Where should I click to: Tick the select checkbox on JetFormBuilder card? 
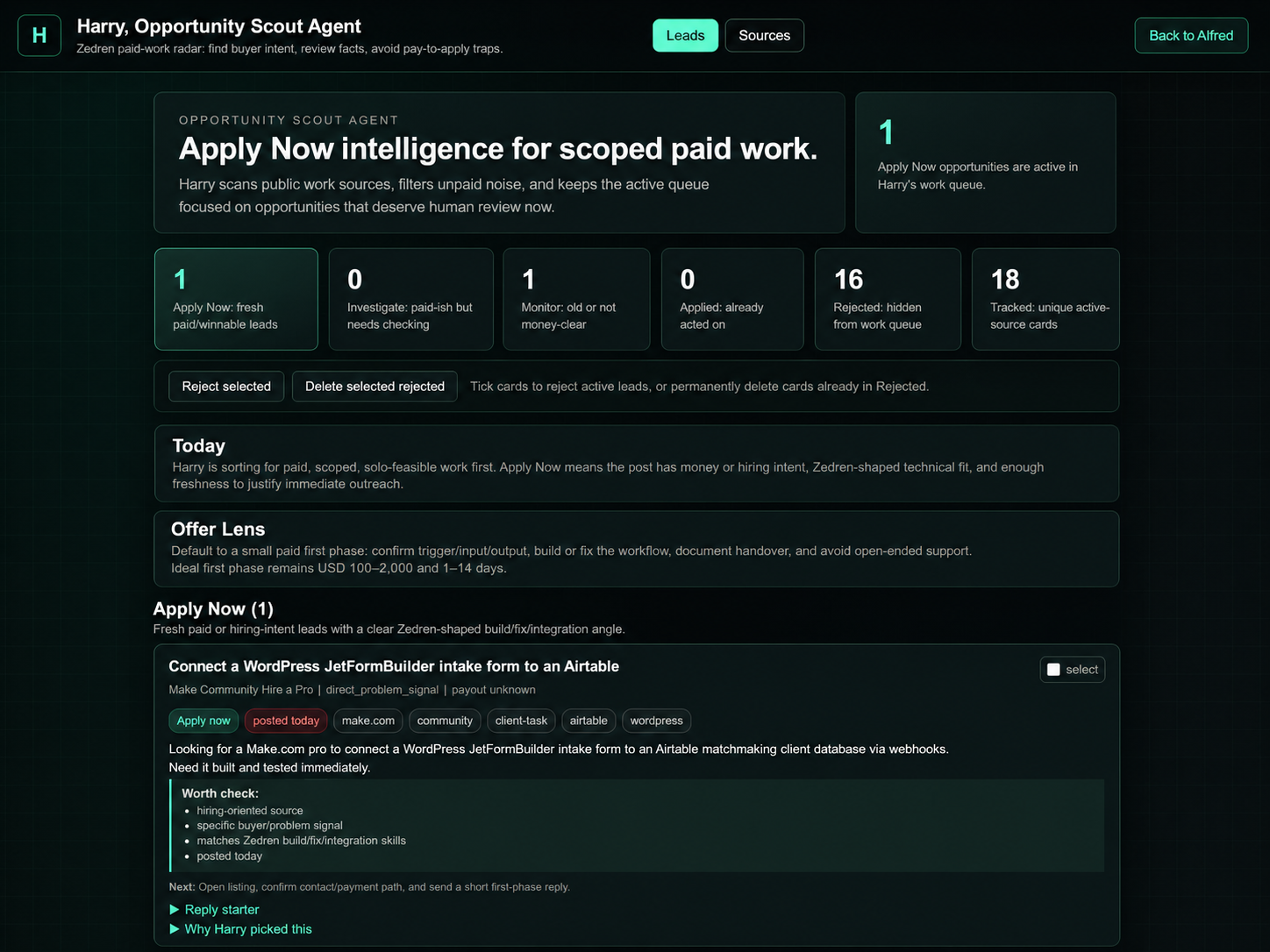point(1053,670)
